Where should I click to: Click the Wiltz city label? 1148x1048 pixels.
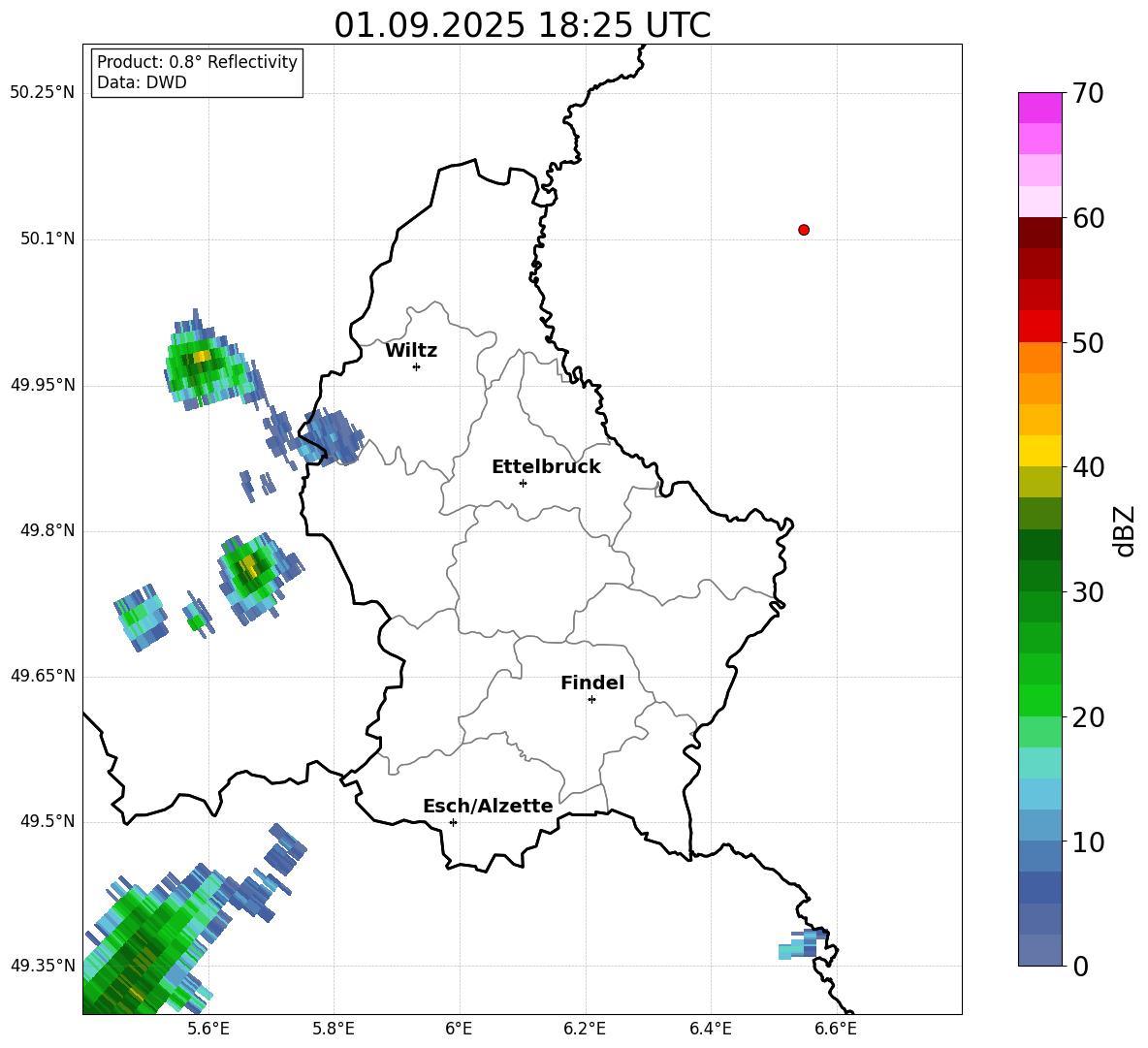(x=411, y=351)
